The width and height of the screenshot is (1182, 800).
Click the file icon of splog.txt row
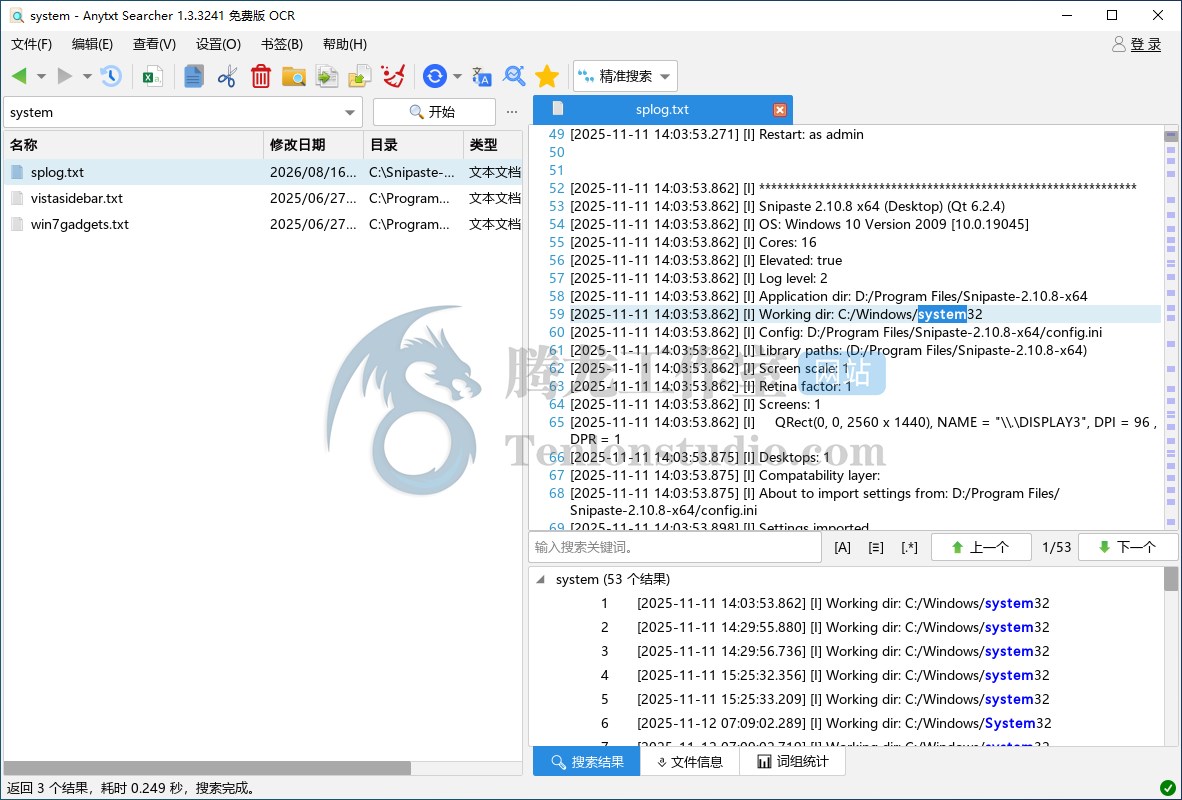[x=17, y=172]
